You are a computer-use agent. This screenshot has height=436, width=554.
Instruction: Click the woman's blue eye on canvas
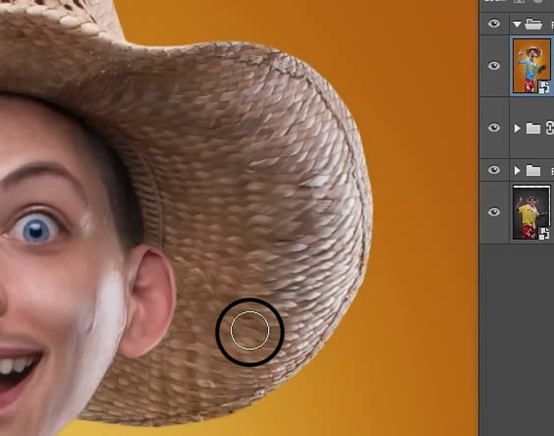[x=36, y=231]
